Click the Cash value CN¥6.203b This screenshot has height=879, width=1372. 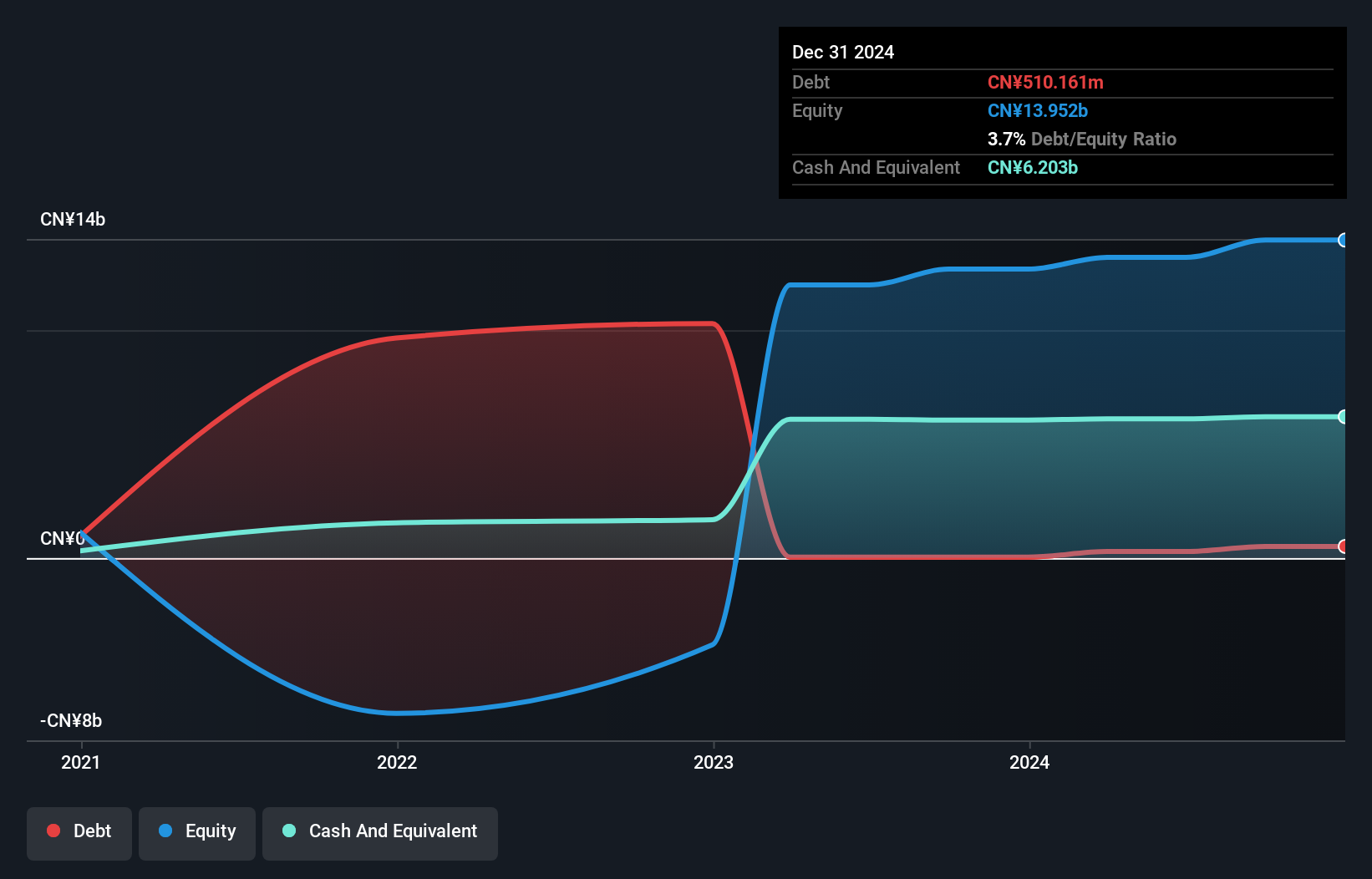[x=1033, y=168]
